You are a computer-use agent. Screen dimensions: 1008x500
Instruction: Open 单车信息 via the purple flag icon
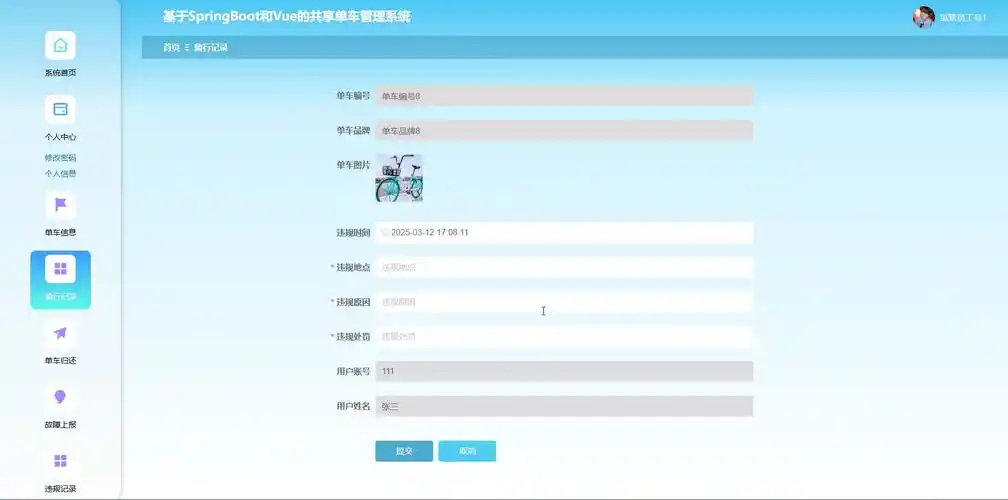(60, 205)
